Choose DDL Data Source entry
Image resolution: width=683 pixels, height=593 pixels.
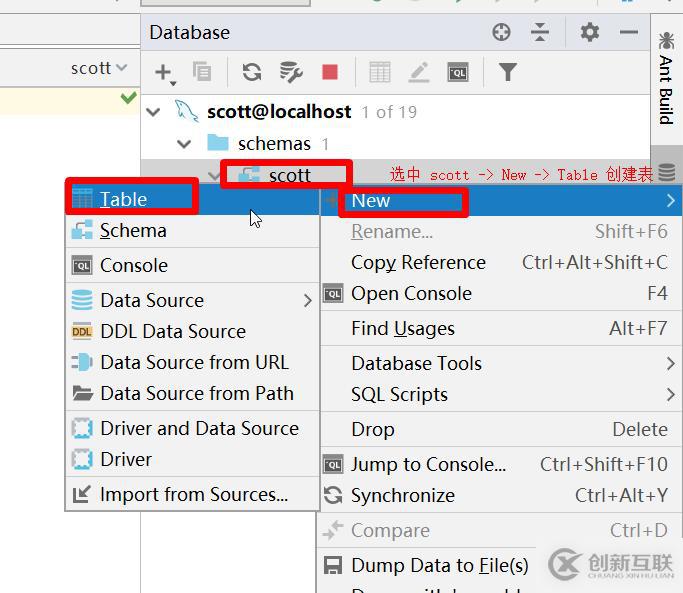tap(193, 332)
